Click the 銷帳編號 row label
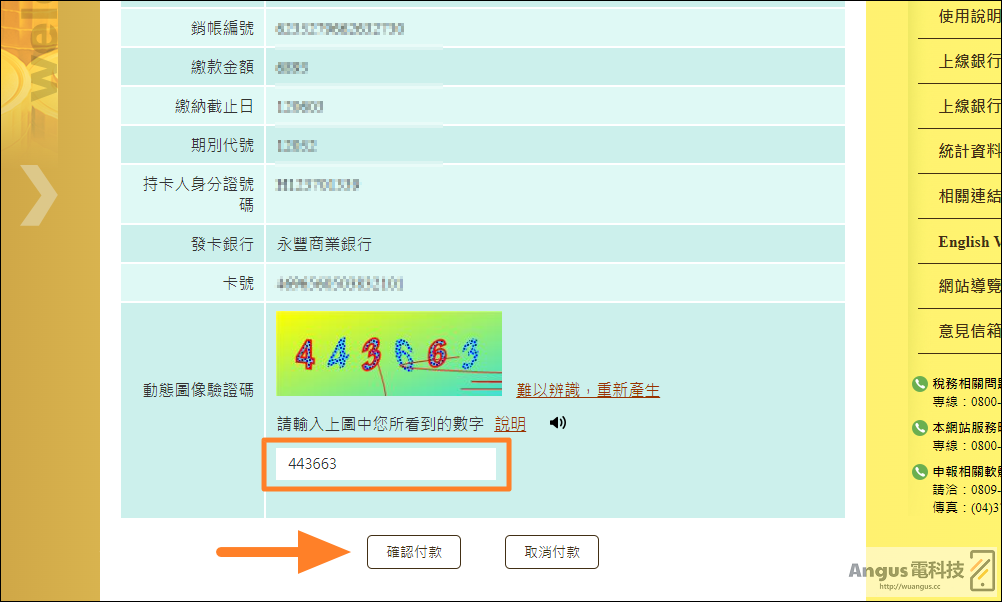 [x=222, y=28]
